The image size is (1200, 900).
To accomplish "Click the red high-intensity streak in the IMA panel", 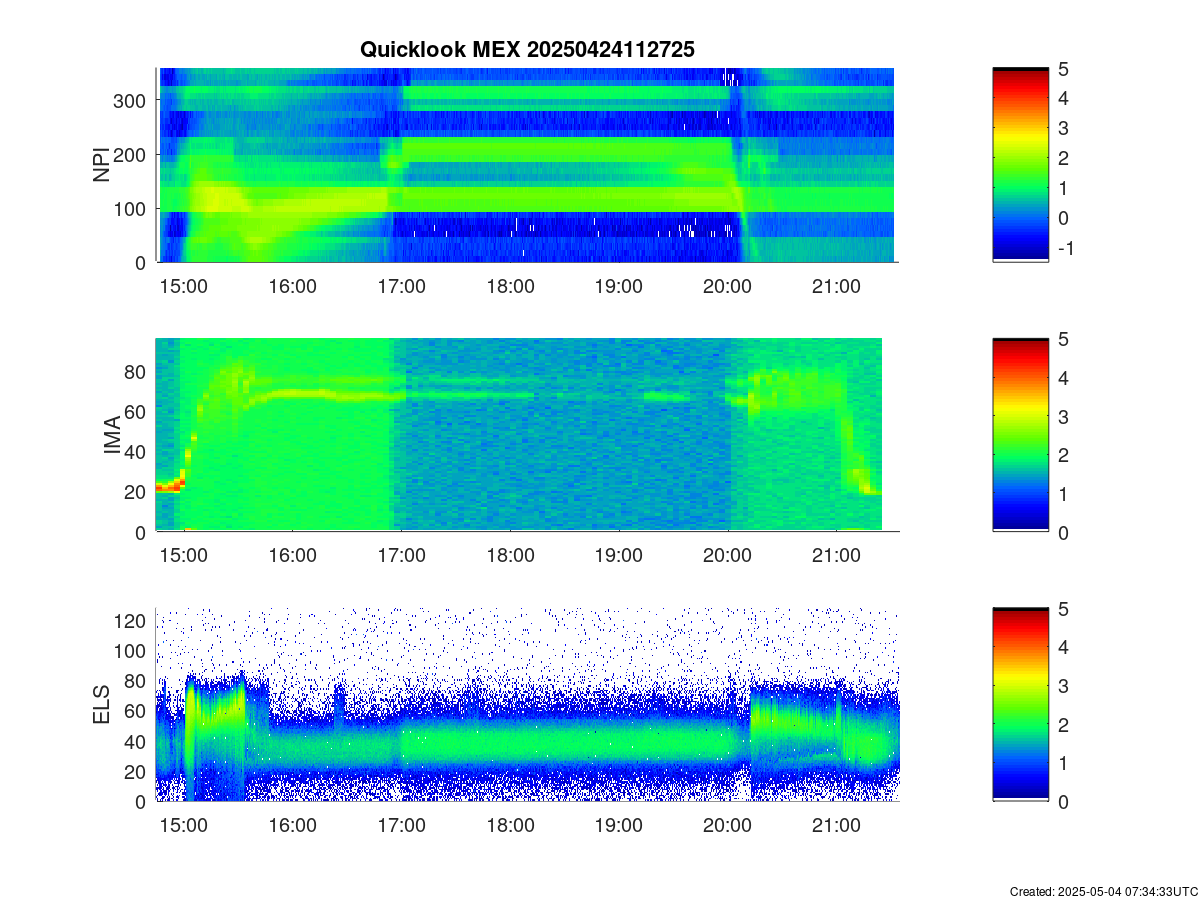I will pos(171,486).
